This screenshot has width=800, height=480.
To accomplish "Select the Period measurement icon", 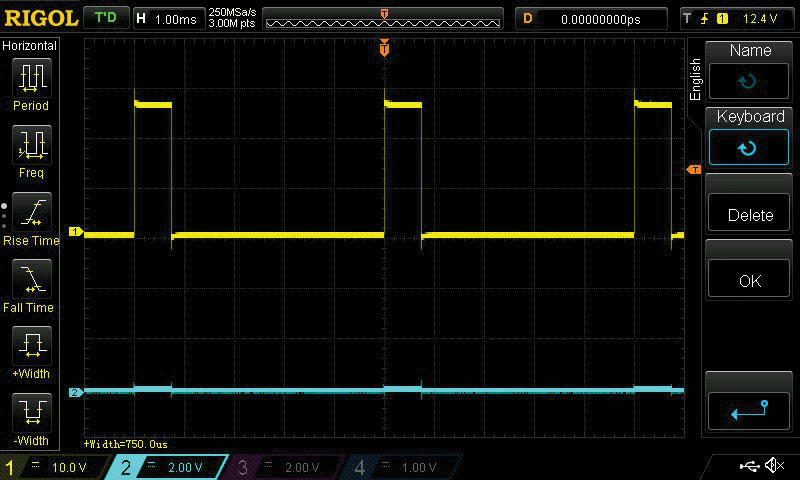I will (x=31, y=78).
